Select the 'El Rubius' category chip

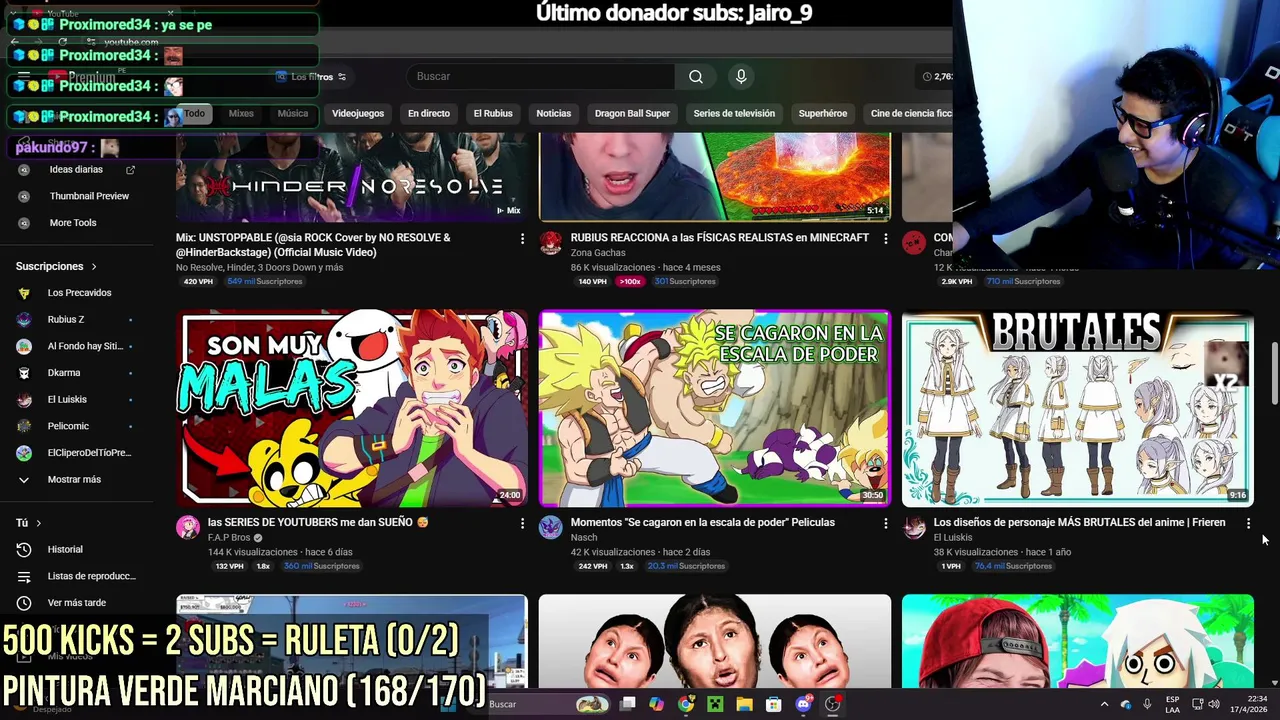[x=493, y=114]
